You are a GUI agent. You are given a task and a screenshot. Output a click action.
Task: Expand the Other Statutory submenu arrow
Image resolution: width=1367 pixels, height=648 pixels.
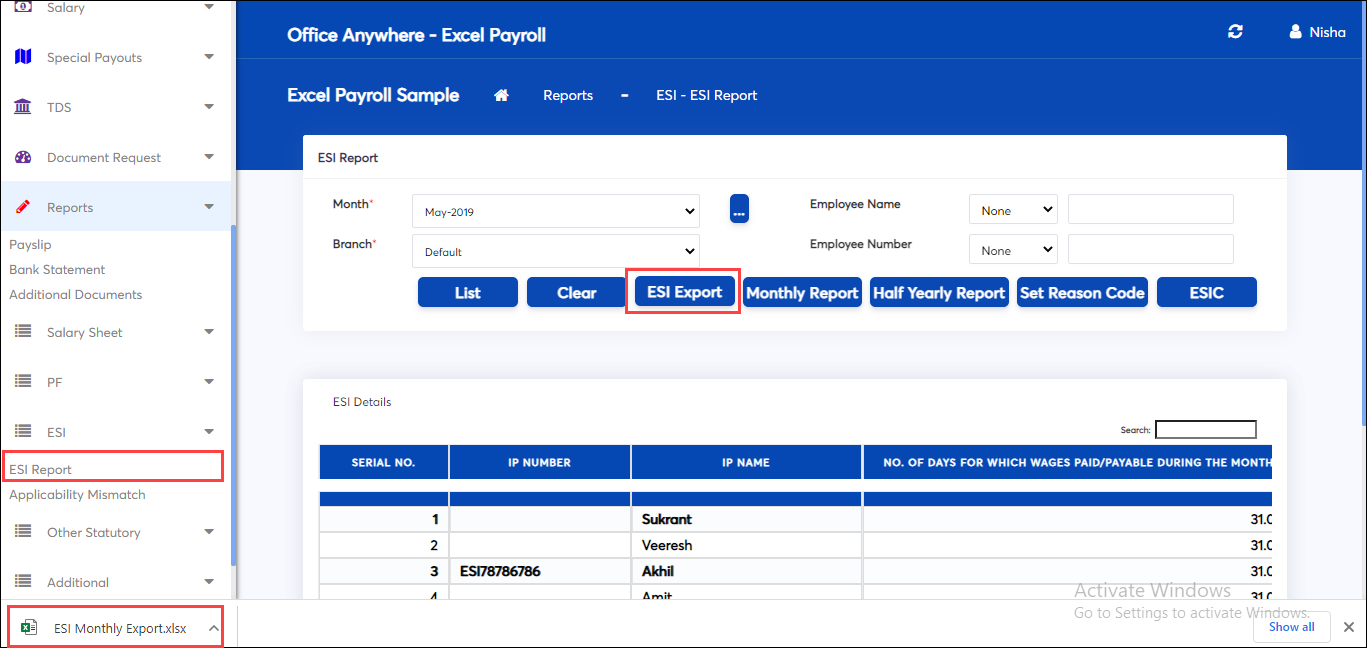pos(208,532)
